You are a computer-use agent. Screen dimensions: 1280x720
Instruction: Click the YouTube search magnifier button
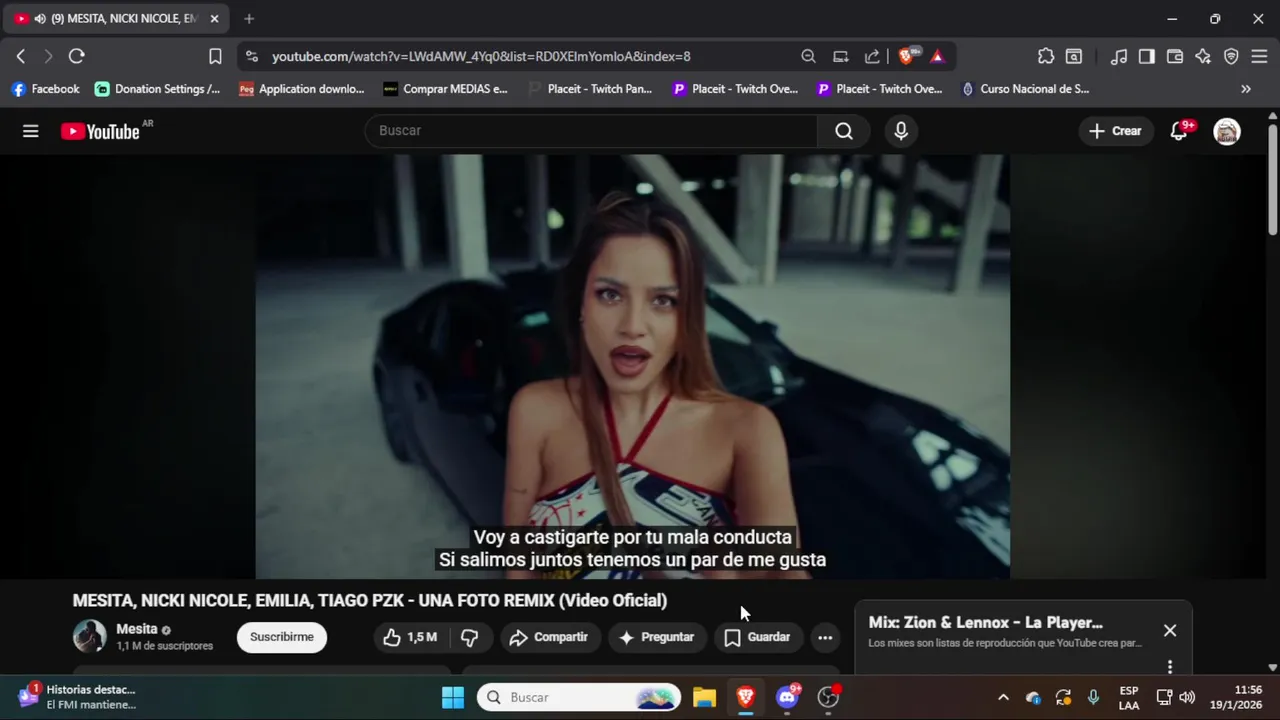pos(844,131)
